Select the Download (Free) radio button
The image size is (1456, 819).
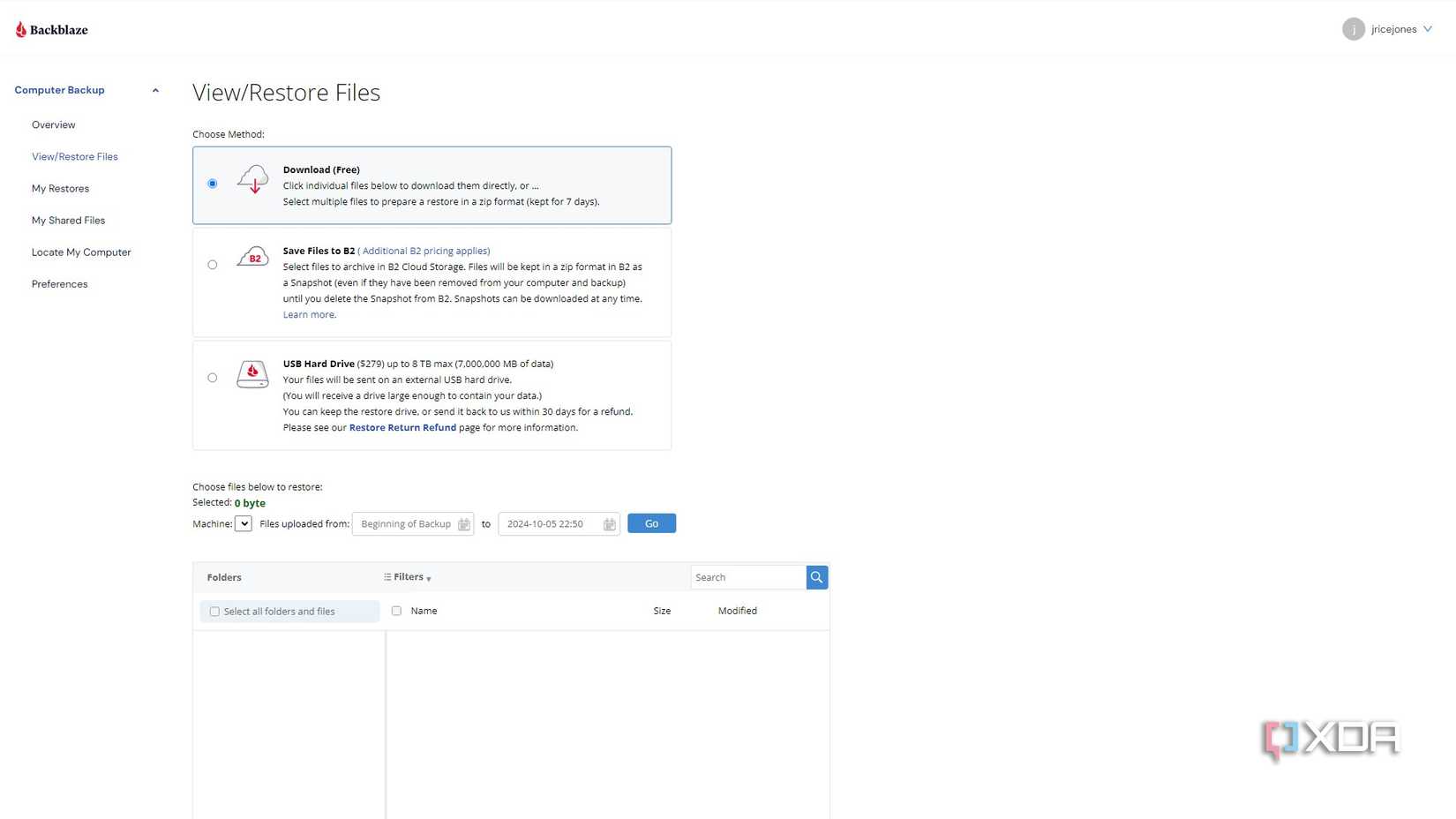click(x=212, y=184)
